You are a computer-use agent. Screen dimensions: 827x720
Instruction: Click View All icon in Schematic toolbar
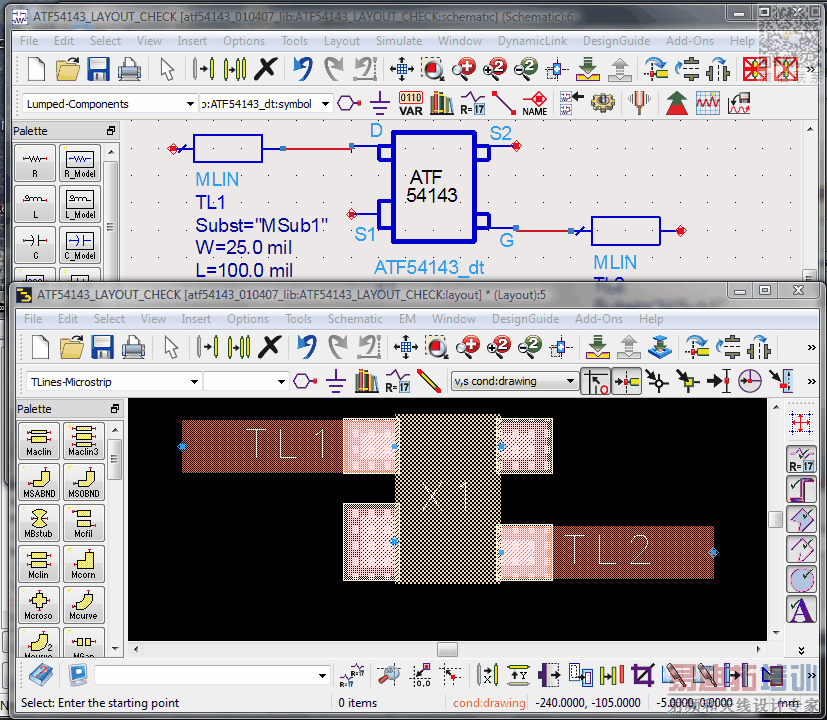[402, 69]
